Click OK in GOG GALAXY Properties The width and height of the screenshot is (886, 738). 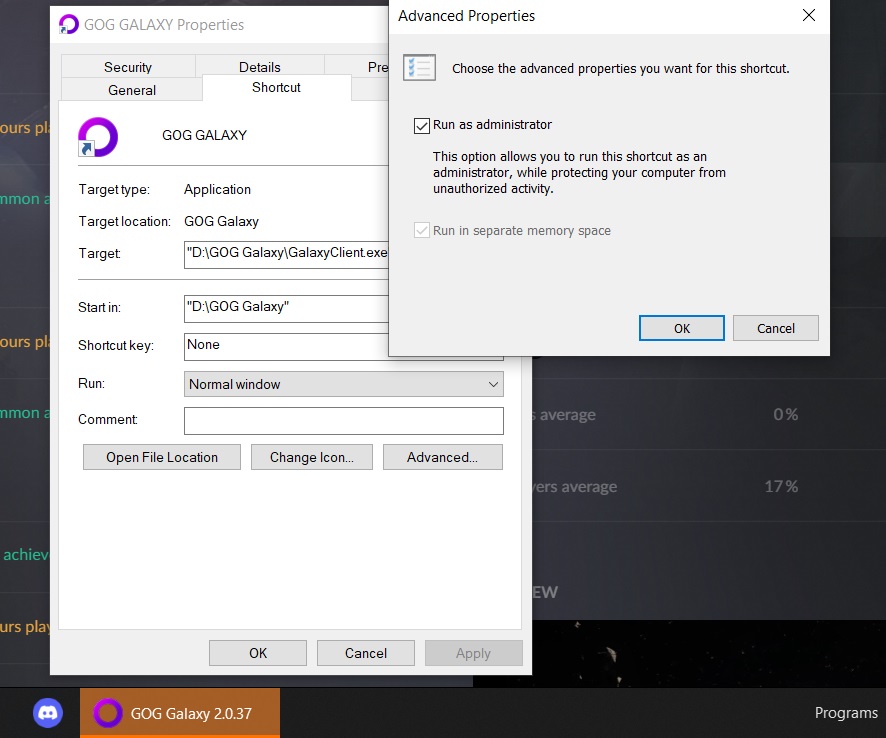coord(258,653)
